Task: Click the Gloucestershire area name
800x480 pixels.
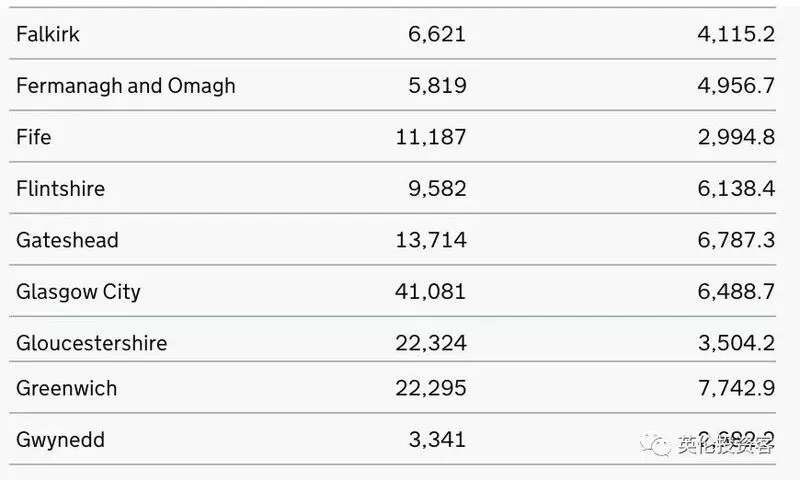Action: [92, 343]
